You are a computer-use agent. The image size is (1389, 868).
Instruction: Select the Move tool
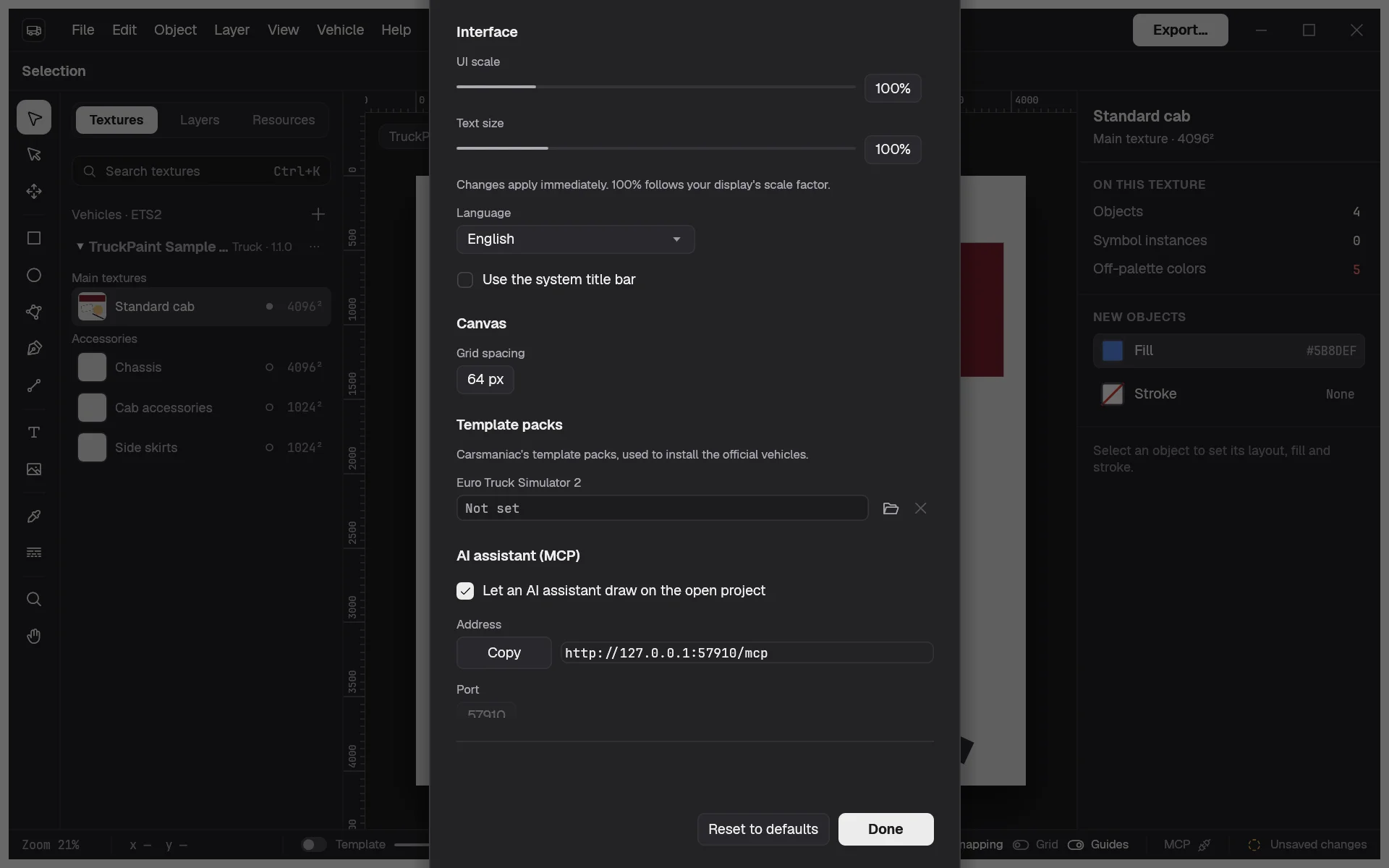click(34, 191)
